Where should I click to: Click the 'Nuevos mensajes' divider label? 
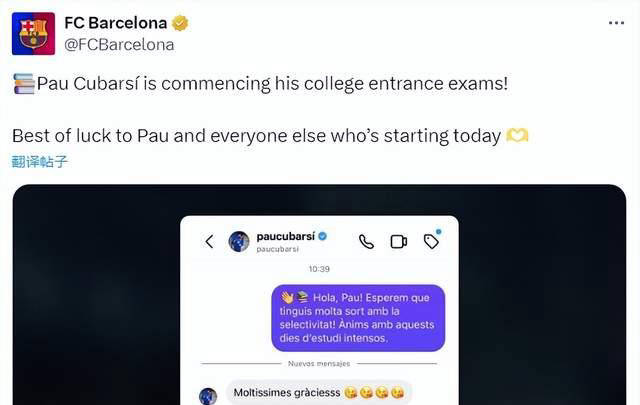tap(319, 363)
